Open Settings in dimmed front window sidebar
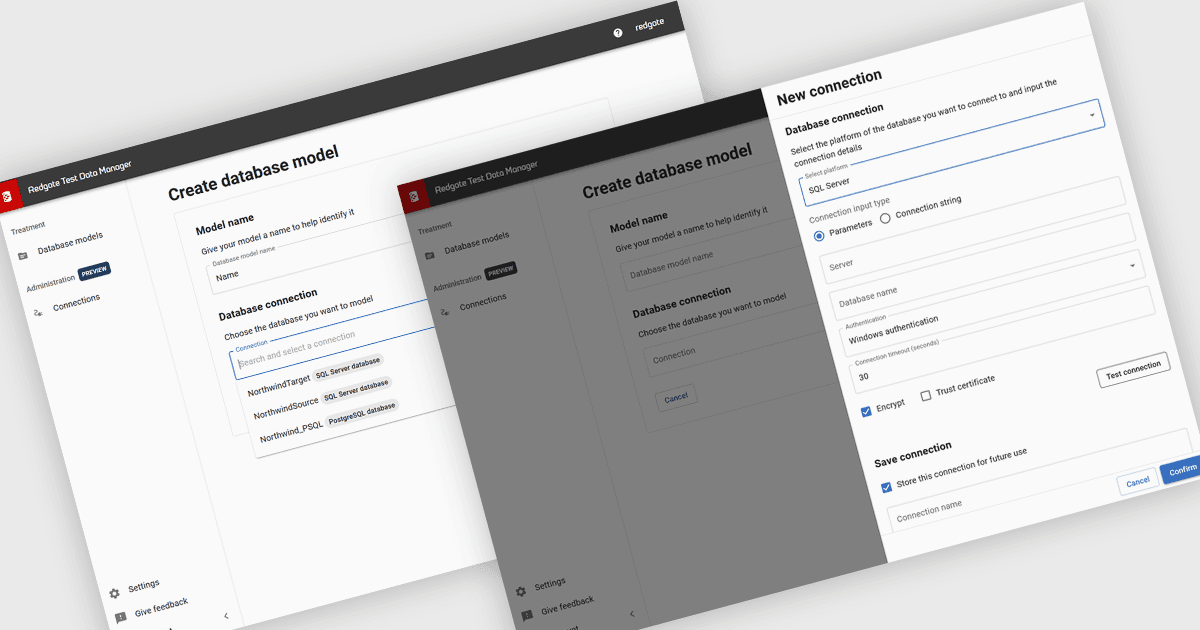The width and height of the screenshot is (1200, 630). point(549,584)
